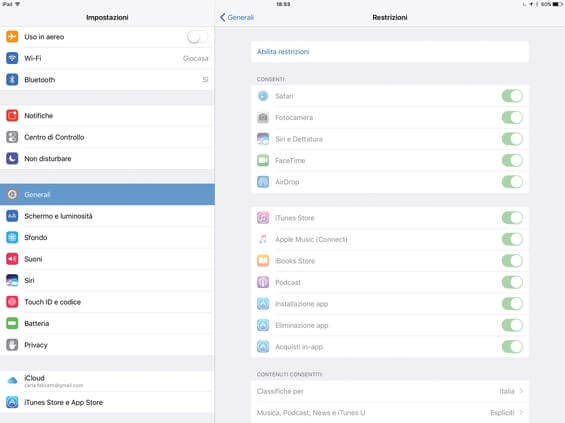Tap the Generali gear icon
This screenshot has width=565, height=423.
point(12,195)
